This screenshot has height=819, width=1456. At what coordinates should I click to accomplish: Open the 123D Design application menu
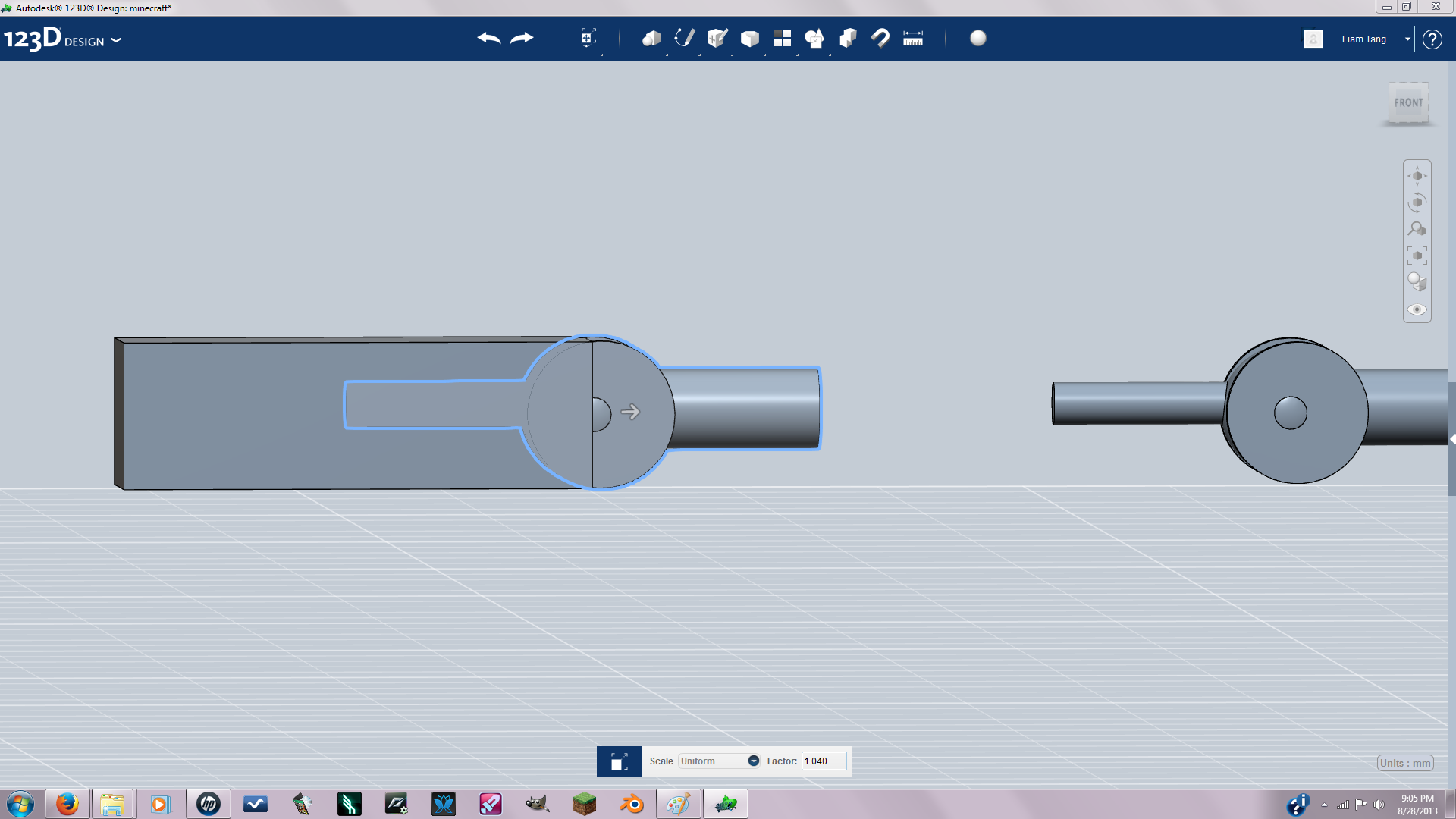[62, 39]
